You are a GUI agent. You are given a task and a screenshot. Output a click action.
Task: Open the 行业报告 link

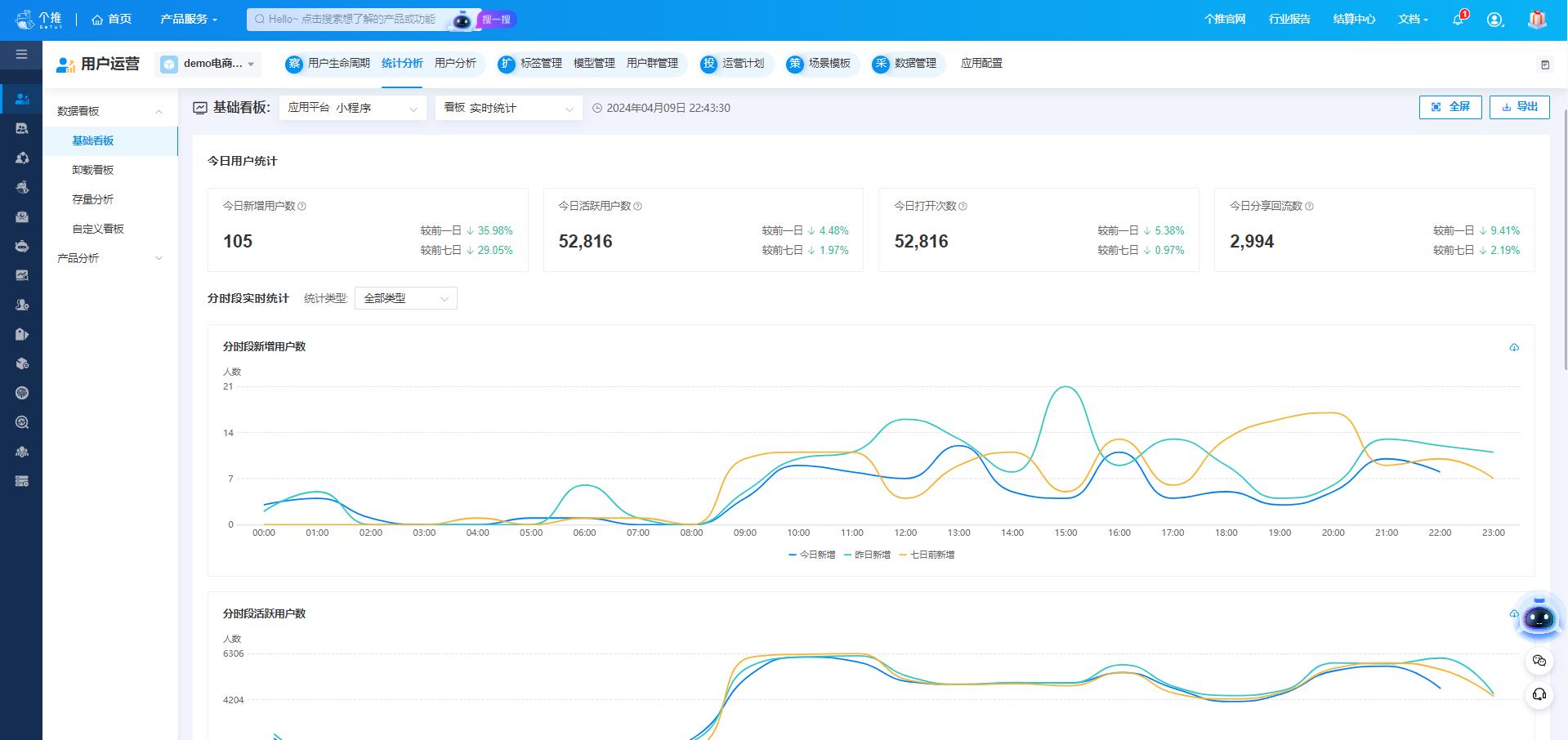(x=1289, y=19)
